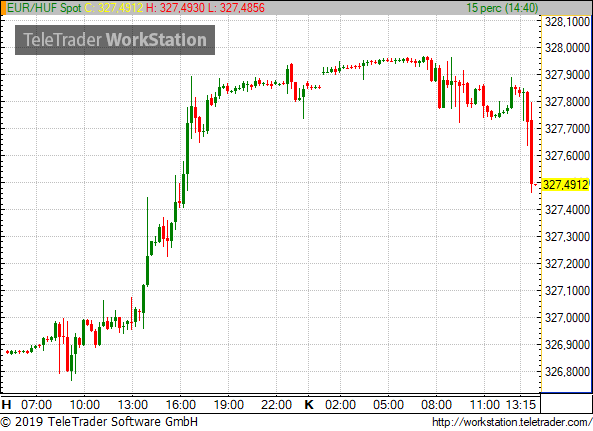Click the yellow current price tag 327,4912

tap(565, 185)
